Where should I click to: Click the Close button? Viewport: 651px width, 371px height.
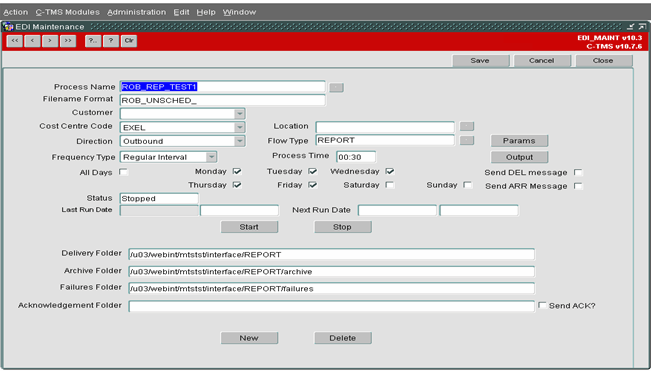coord(603,61)
